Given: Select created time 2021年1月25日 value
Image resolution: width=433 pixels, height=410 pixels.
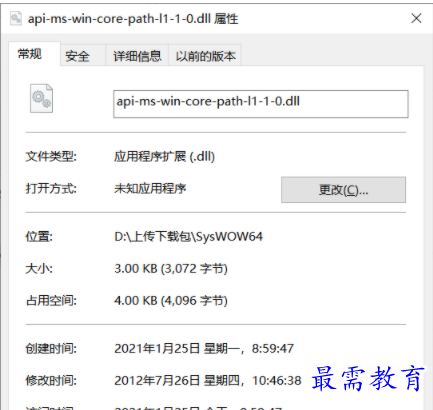Looking at the screenshot, I should pyautogui.click(x=204, y=349).
